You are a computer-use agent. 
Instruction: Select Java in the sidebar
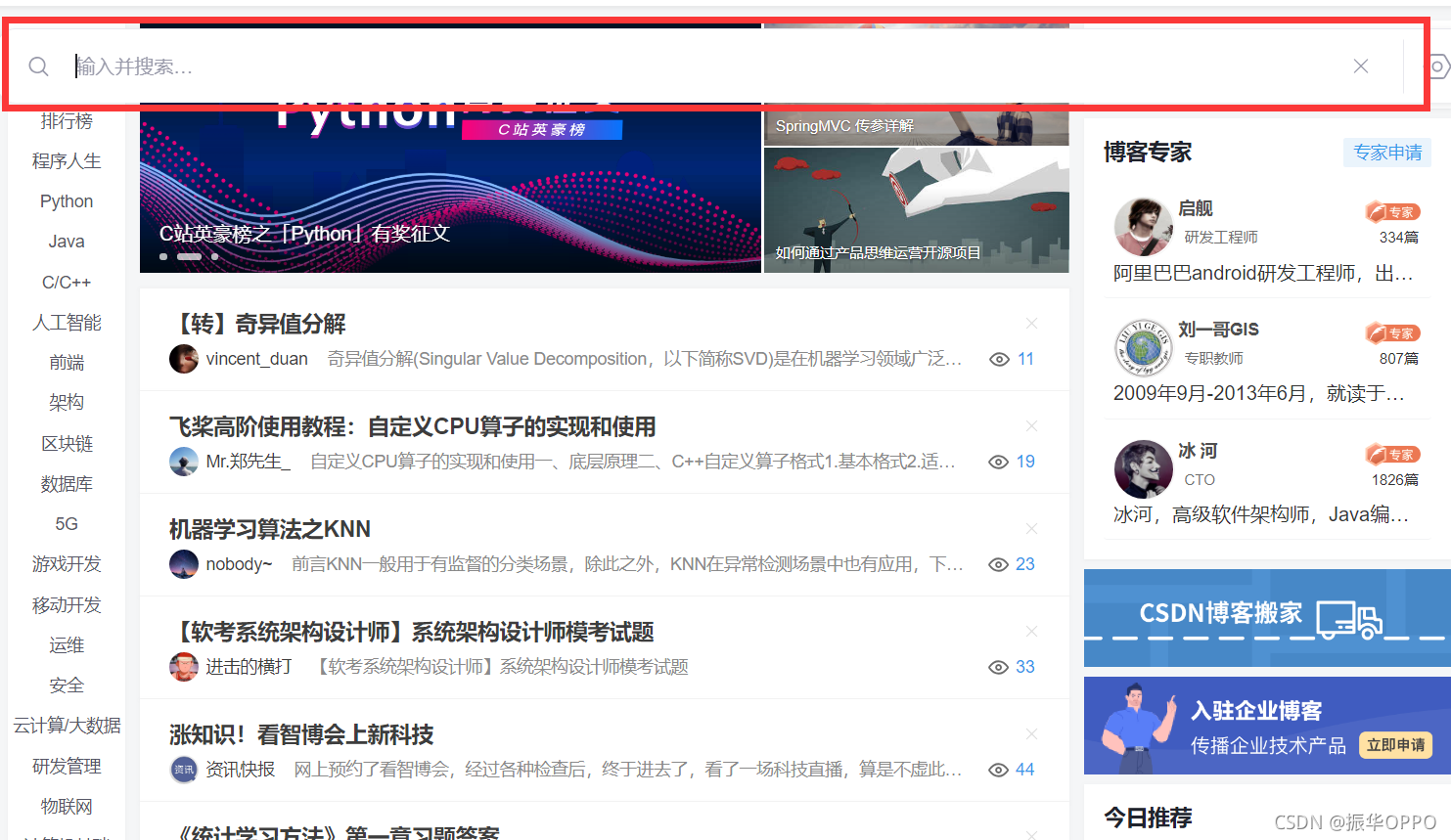tap(67, 242)
